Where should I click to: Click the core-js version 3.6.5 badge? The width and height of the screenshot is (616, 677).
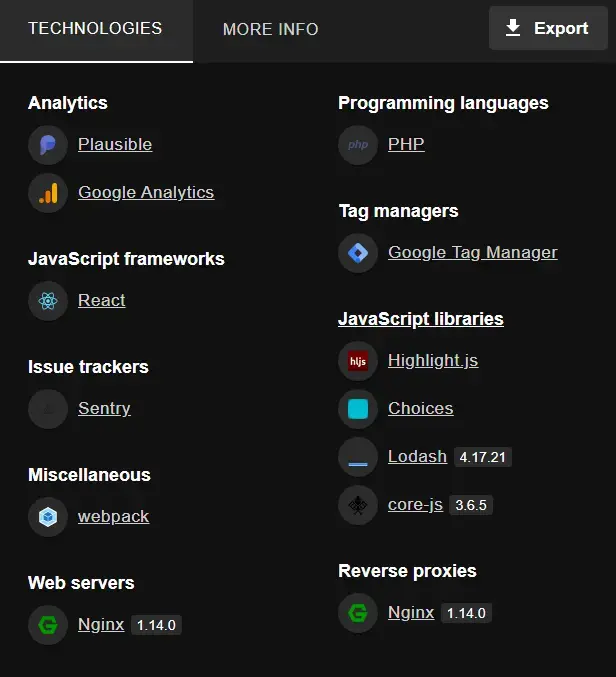coord(471,505)
